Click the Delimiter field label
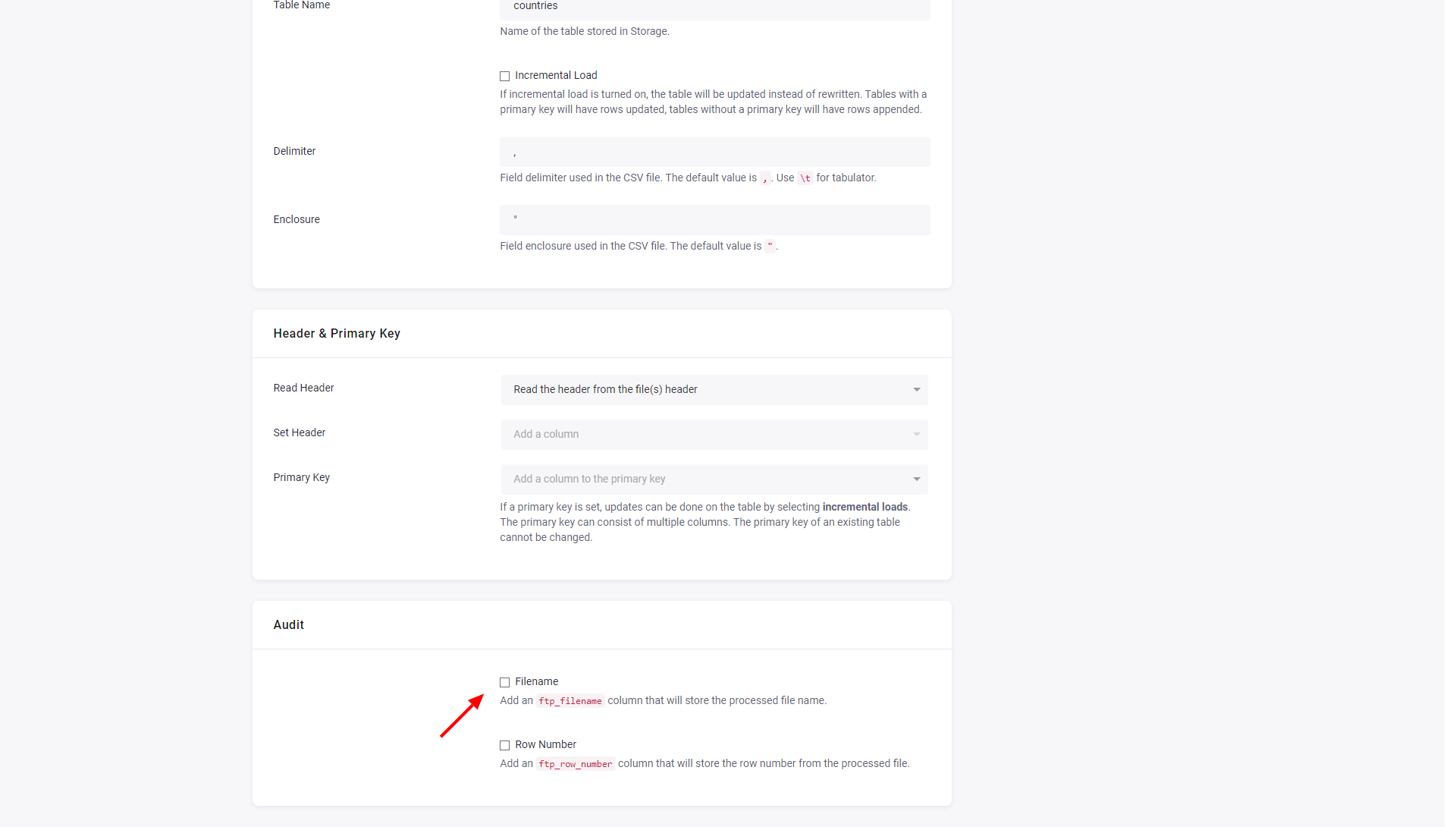The image size is (1456, 827). (x=294, y=151)
